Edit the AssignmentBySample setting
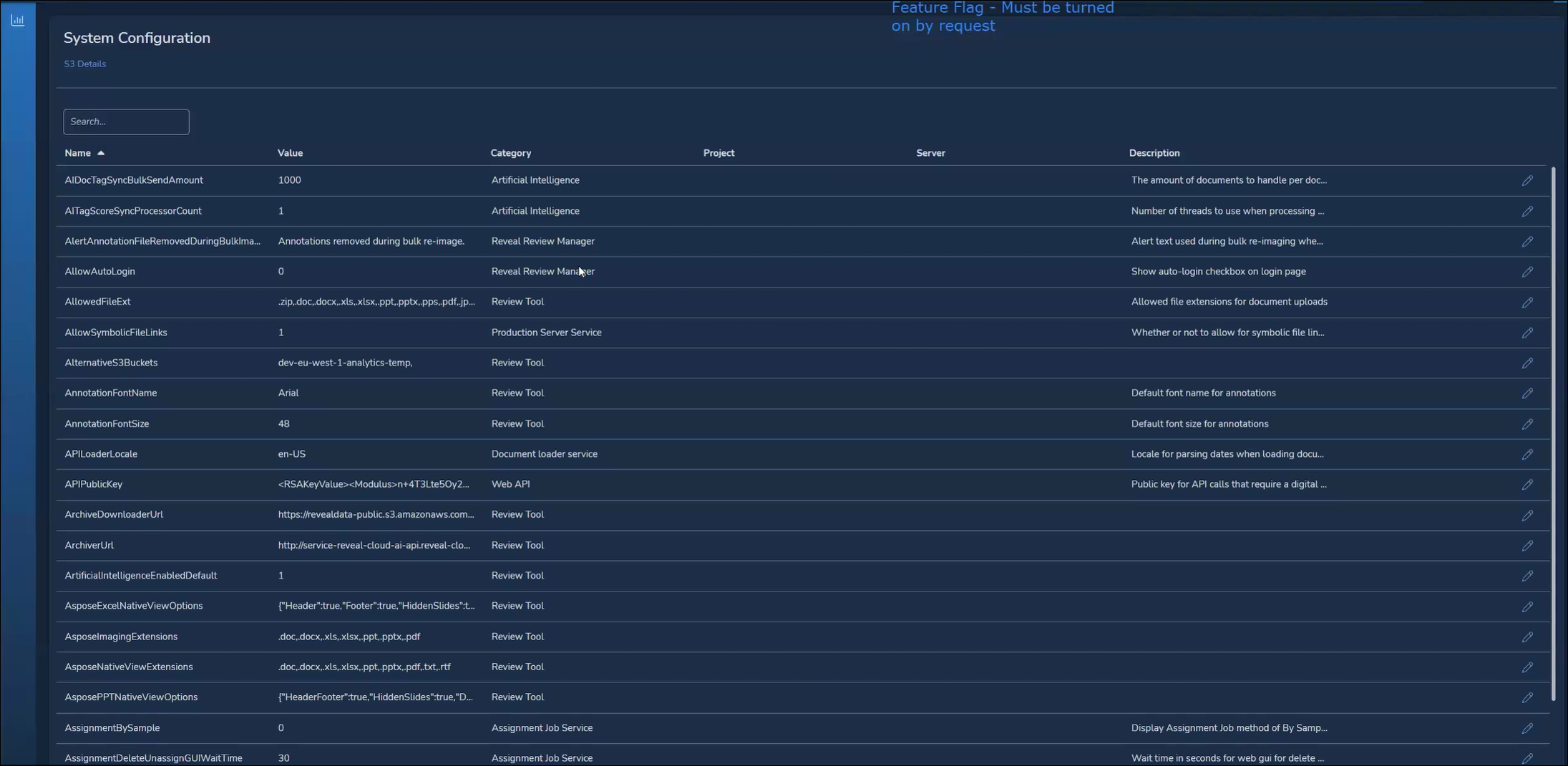The image size is (1568, 766). click(x=1527, y=728)
